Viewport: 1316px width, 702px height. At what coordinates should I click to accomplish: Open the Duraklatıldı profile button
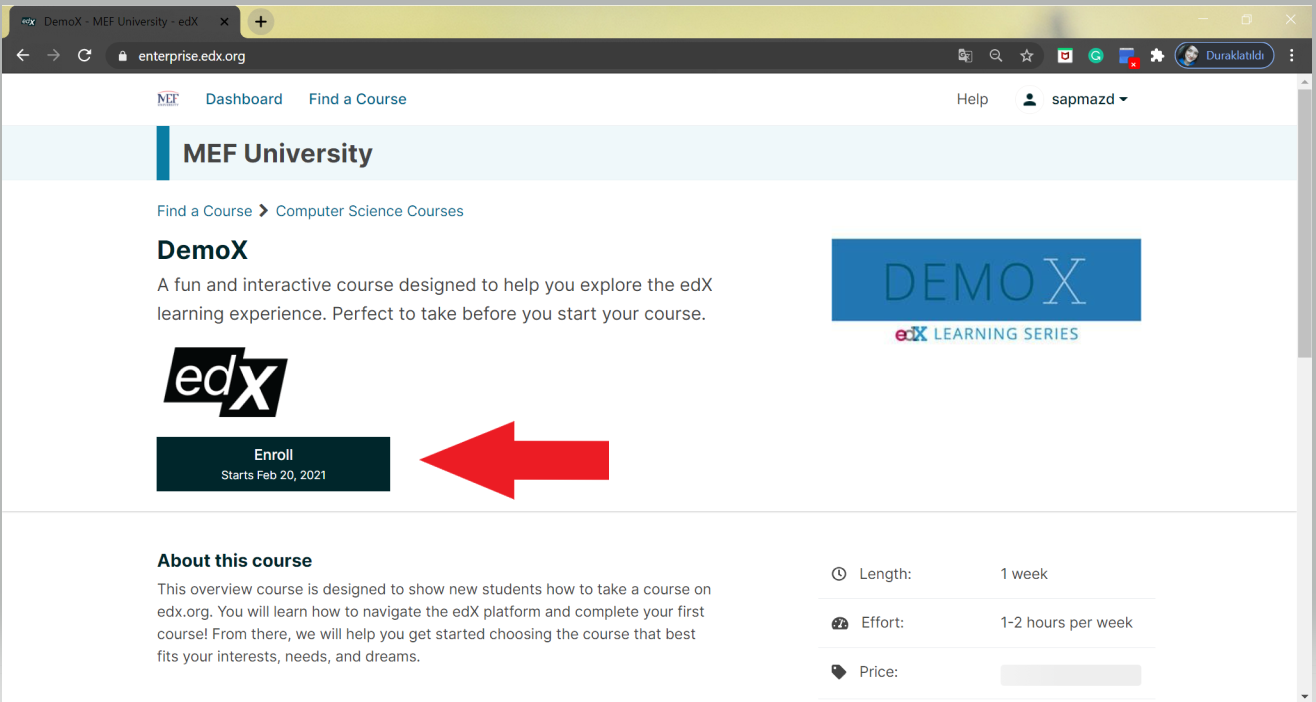coord(1224,56)
